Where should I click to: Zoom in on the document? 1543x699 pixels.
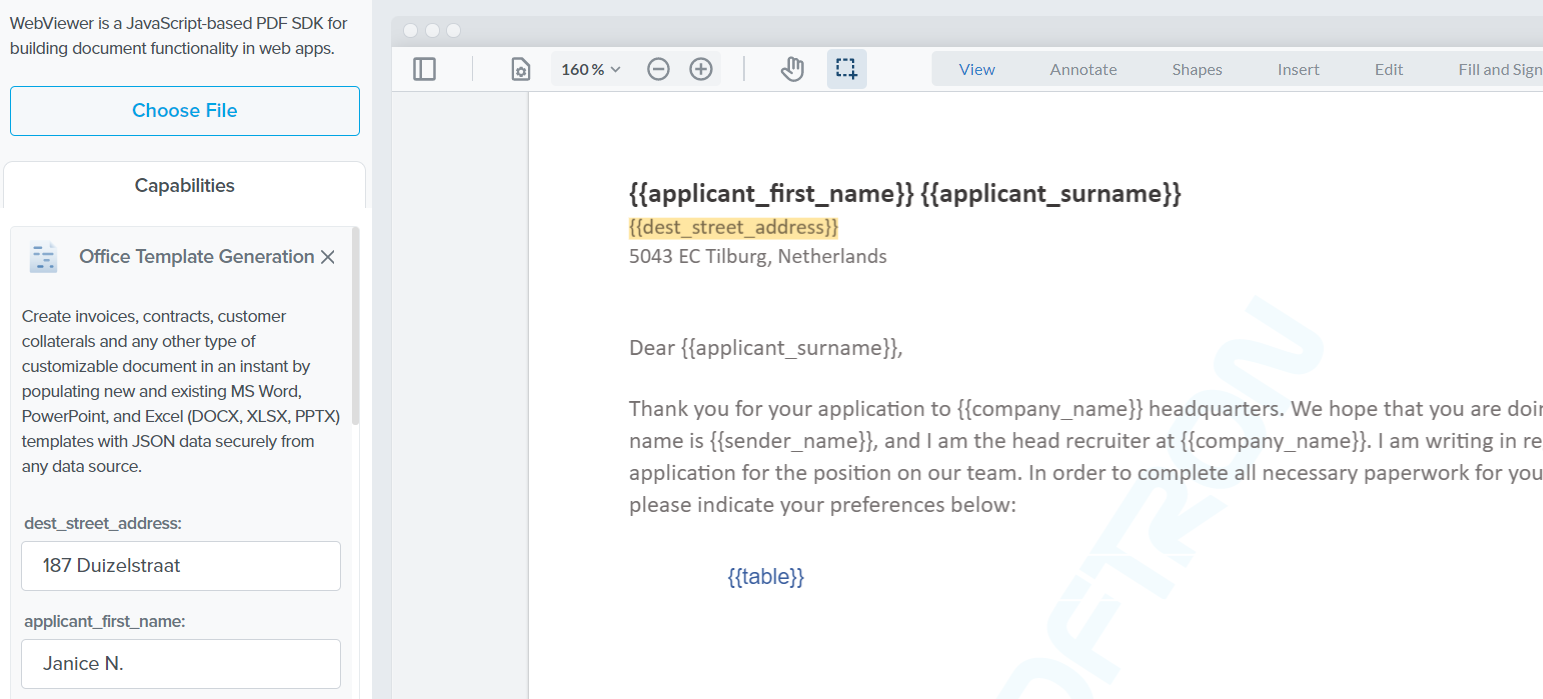click(700, 68)
